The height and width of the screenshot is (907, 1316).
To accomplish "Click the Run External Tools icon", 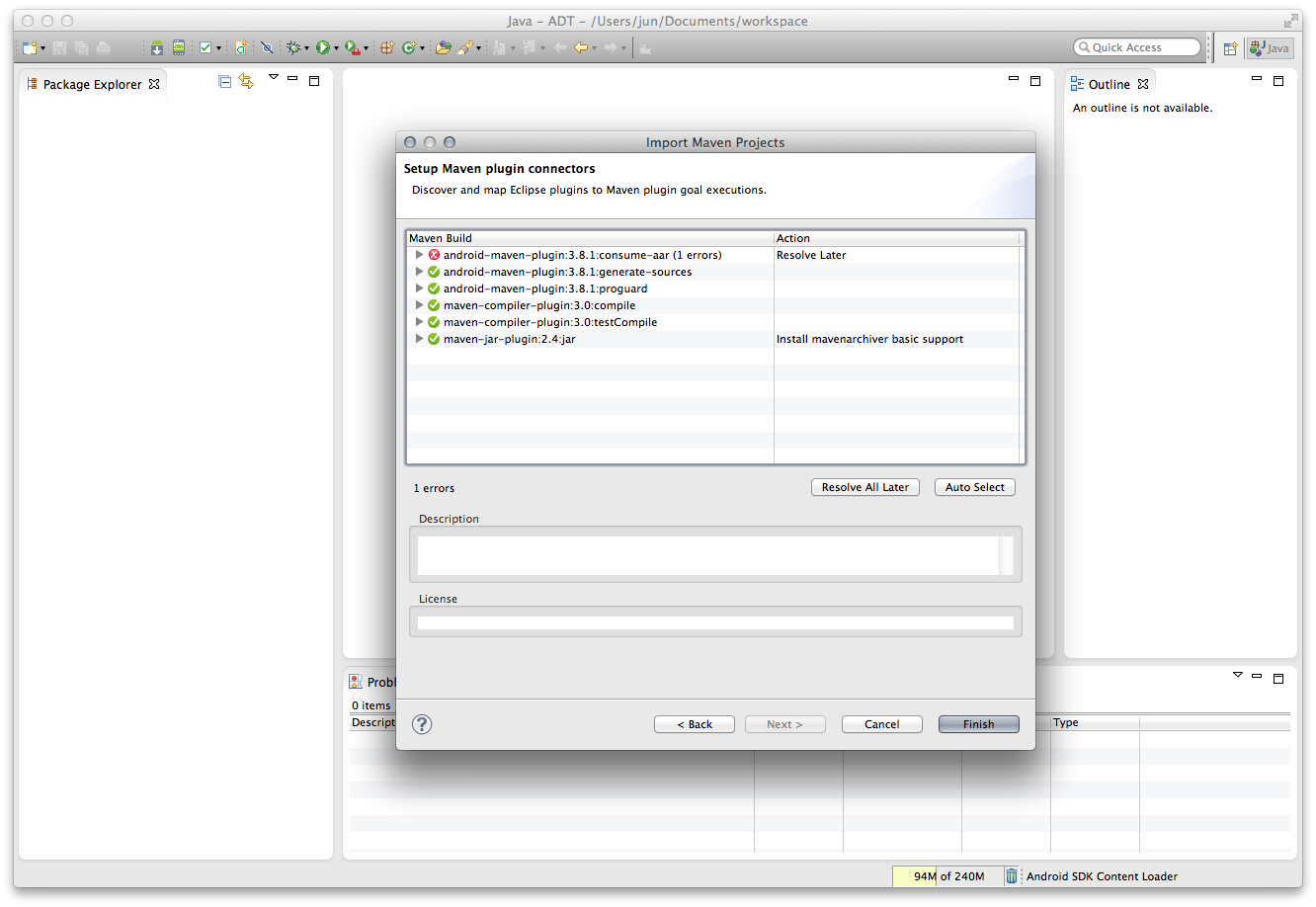I will 352,47.
